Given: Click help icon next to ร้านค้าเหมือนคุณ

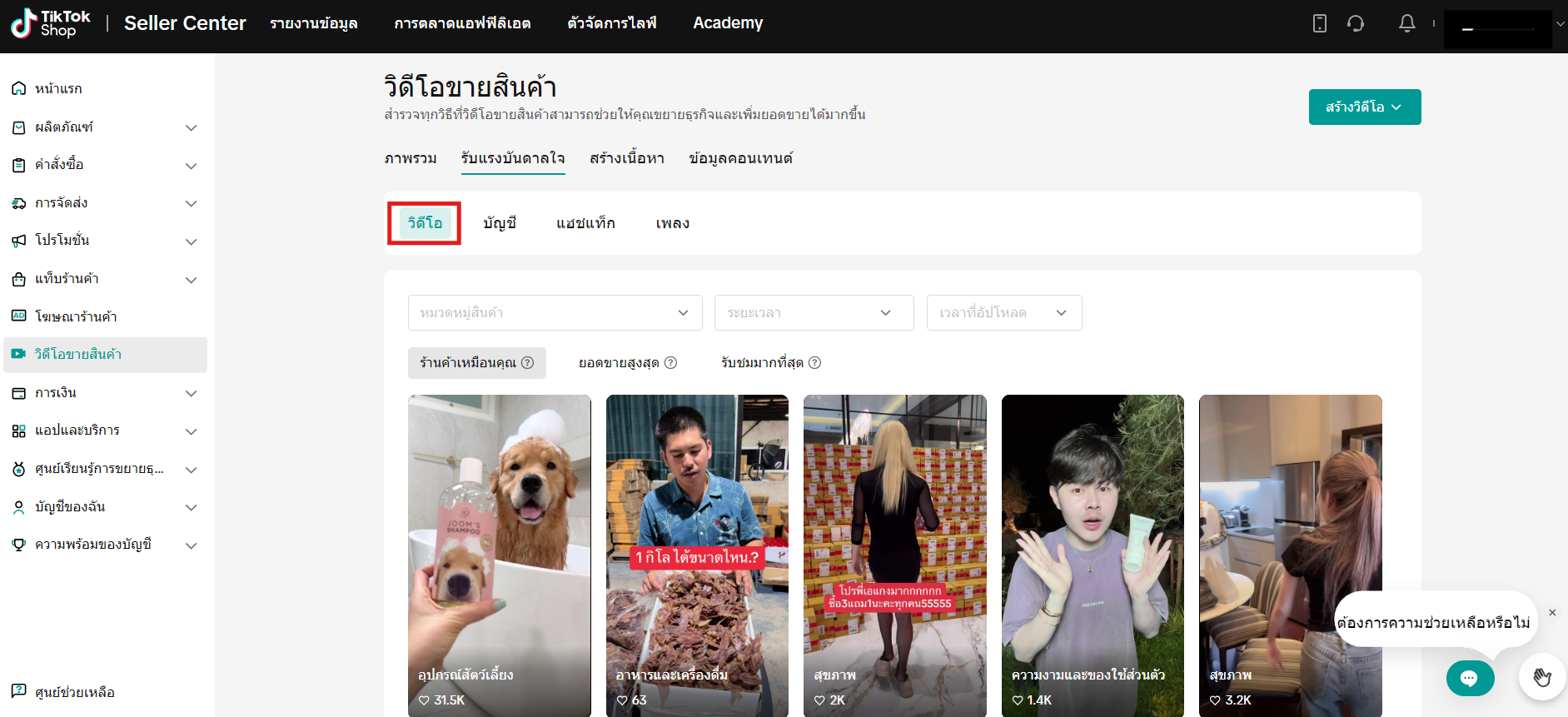Looking at the screenshot, I should tap(528, 363).
